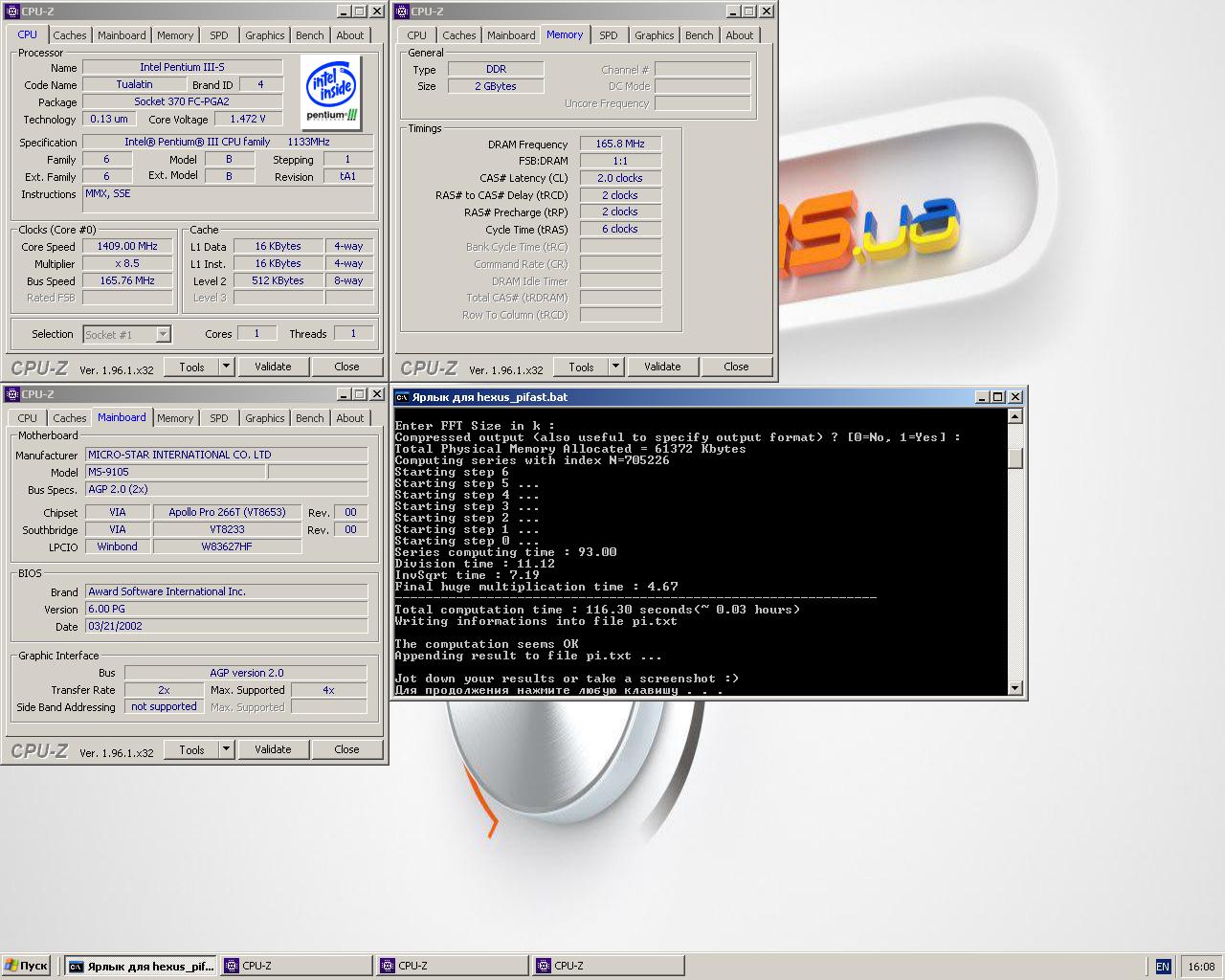Activate hexus_pifast taskbar button
1225x980 pixels.
click(x=141, y=966)
